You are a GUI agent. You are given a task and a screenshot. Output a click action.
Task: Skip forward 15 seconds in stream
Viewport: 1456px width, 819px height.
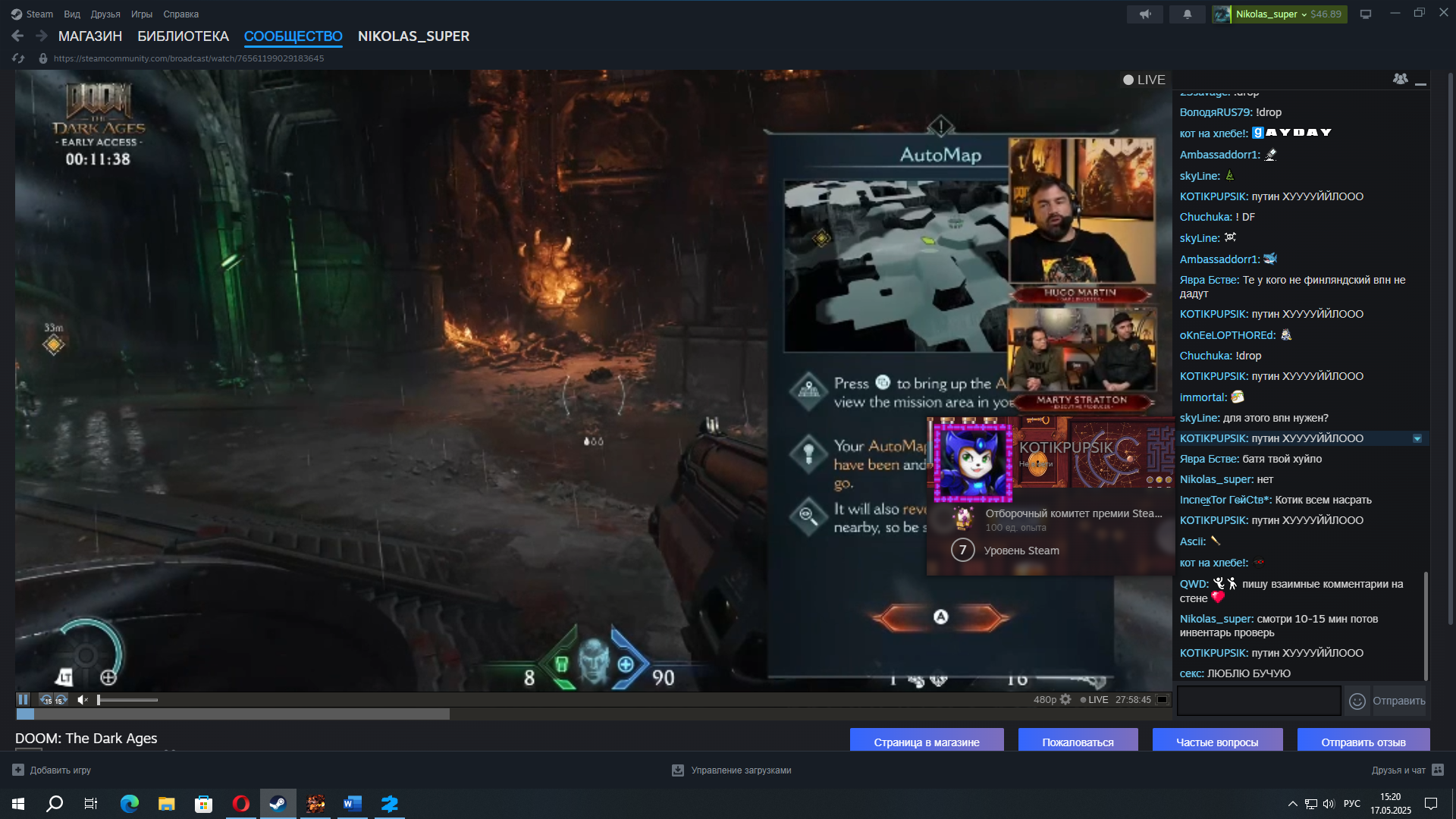pos(61,699)
